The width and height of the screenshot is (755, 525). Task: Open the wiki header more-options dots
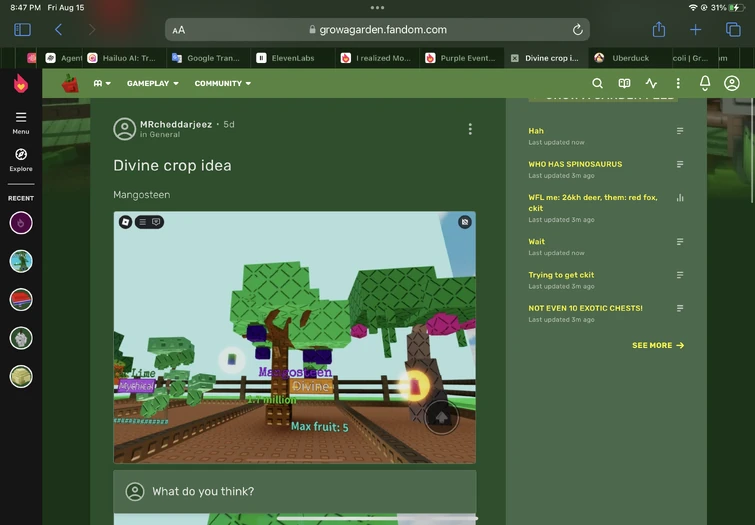678,83
